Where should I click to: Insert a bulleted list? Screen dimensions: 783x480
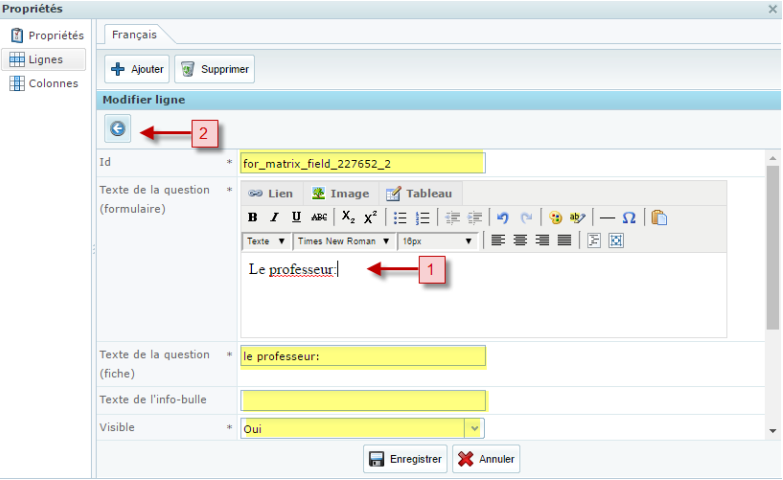coord(400,217)
